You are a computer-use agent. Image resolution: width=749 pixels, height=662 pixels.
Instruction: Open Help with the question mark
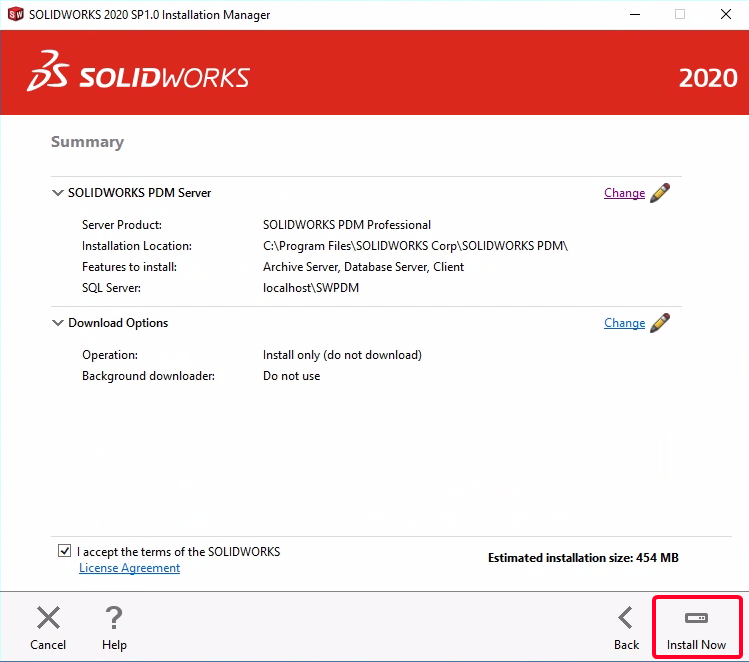click(x=114, y=629)
